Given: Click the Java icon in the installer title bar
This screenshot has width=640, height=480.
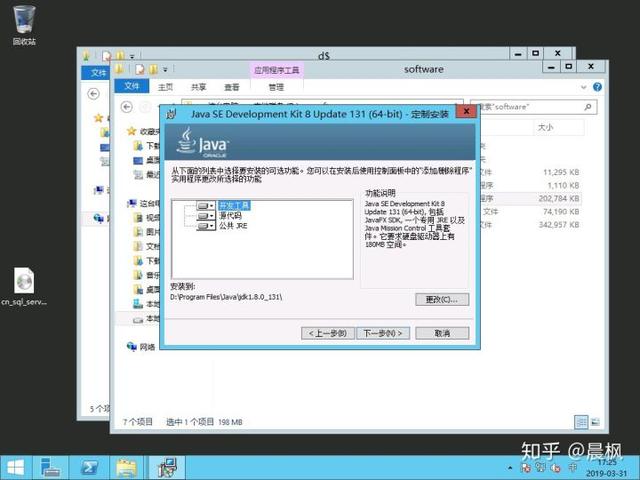Looking at the screenshot, I should 172,114.
